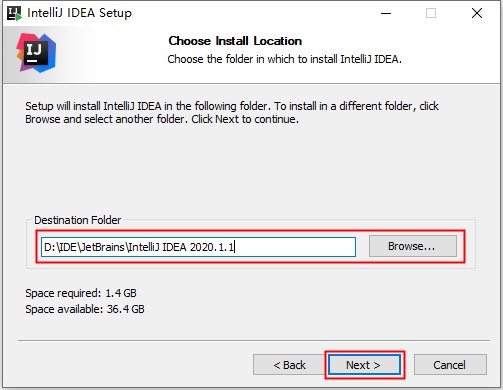Click the 'Destination Folder' group label

pyautogui.click(x=77, y=220)
